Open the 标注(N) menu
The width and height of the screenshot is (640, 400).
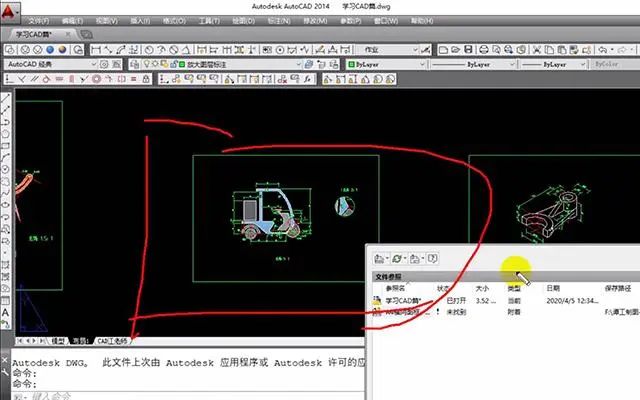[x=279, y=21]
